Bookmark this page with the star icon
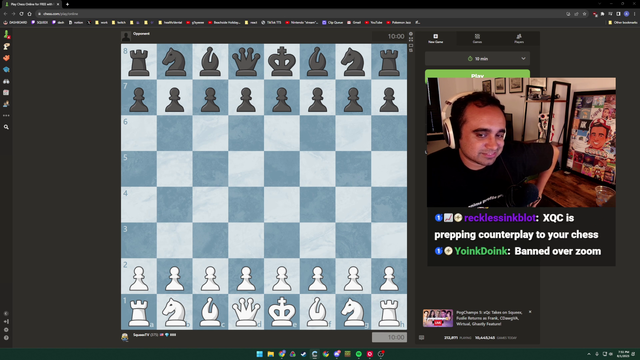This screenshot has width=640, height=360. click(x=584, y=14)
